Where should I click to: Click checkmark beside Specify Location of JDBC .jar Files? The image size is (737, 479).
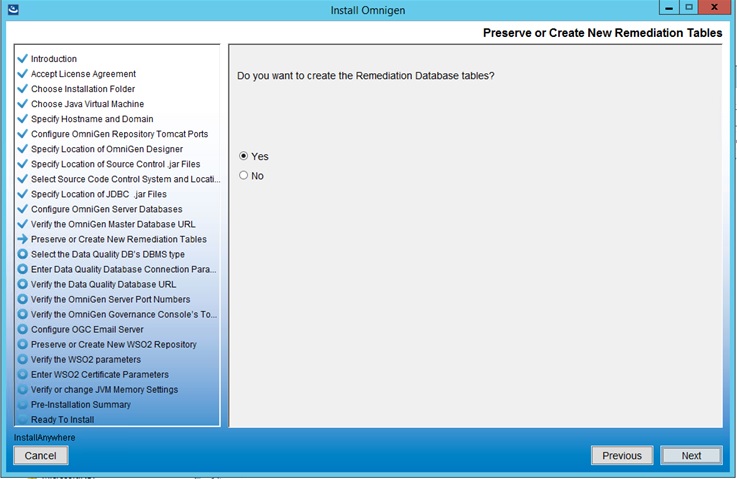pyautogui.click(x=23, y=194)
